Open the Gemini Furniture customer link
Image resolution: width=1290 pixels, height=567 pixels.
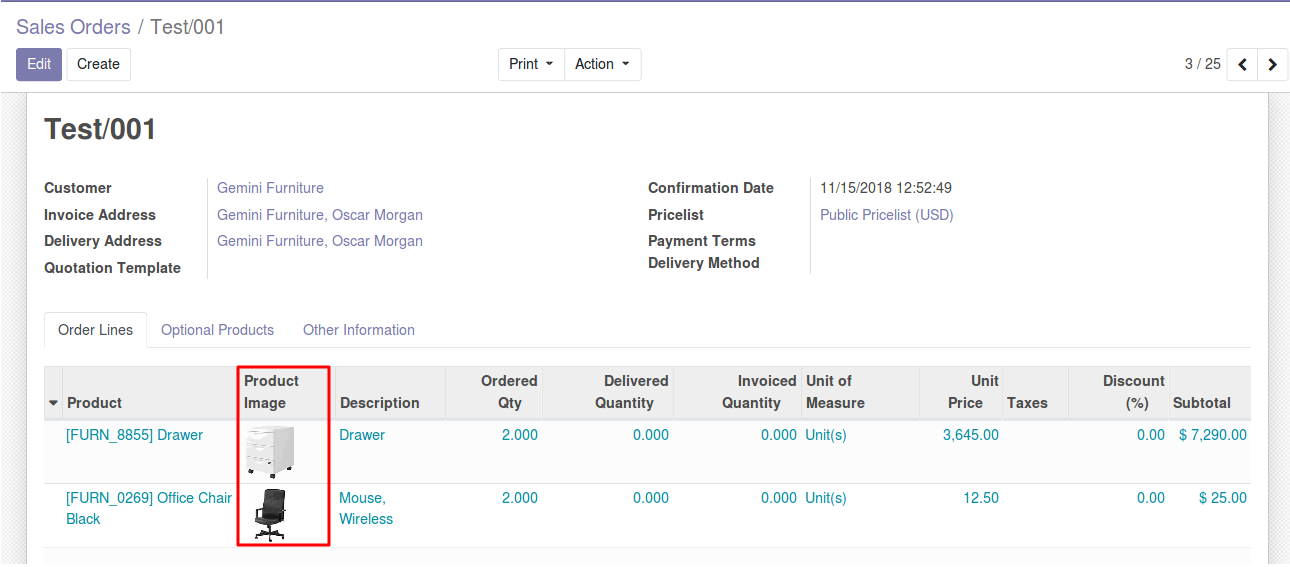click(270, 188)
